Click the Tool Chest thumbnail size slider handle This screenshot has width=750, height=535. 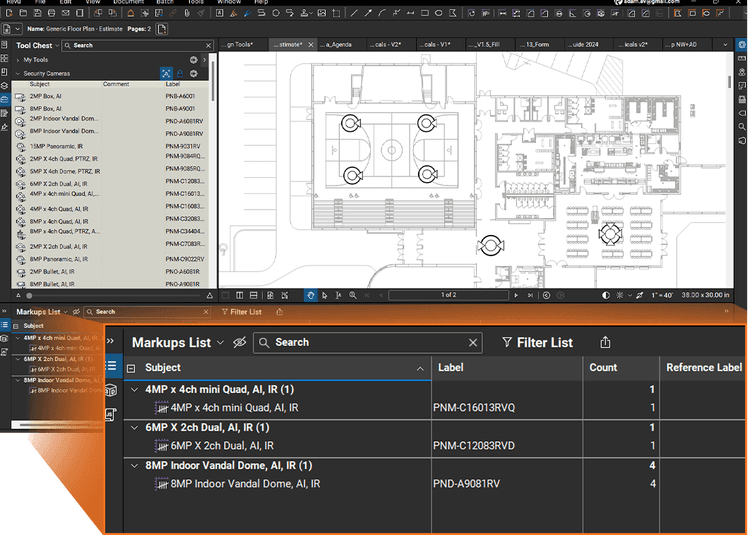click(x=29, y=296)
